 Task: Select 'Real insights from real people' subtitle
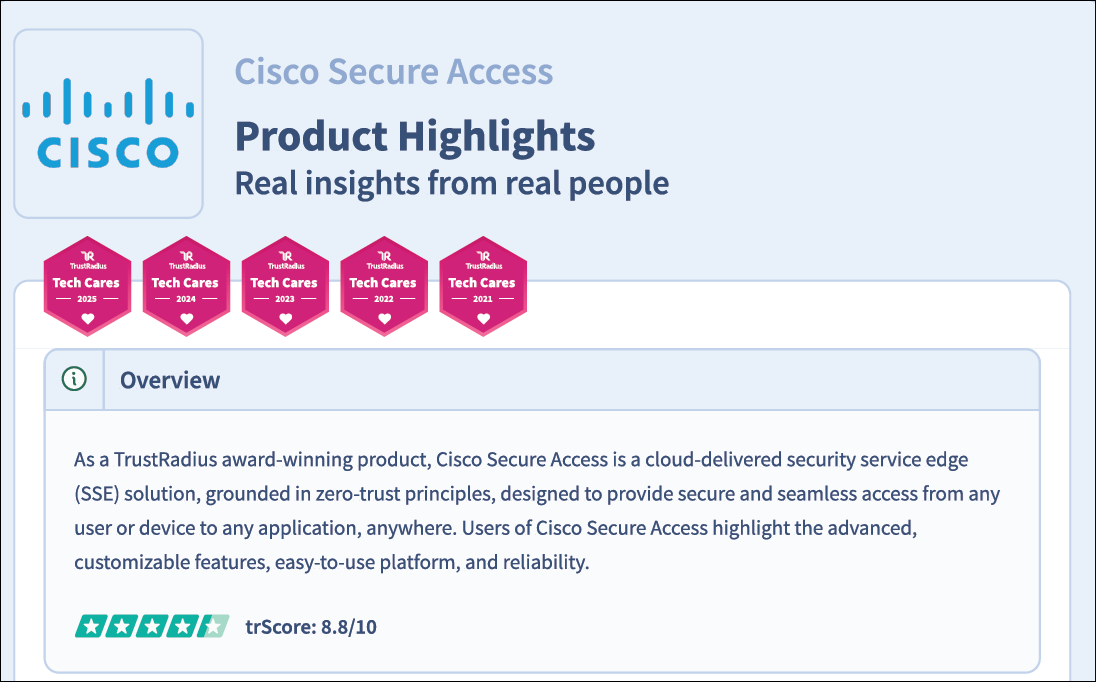(451, 183)
